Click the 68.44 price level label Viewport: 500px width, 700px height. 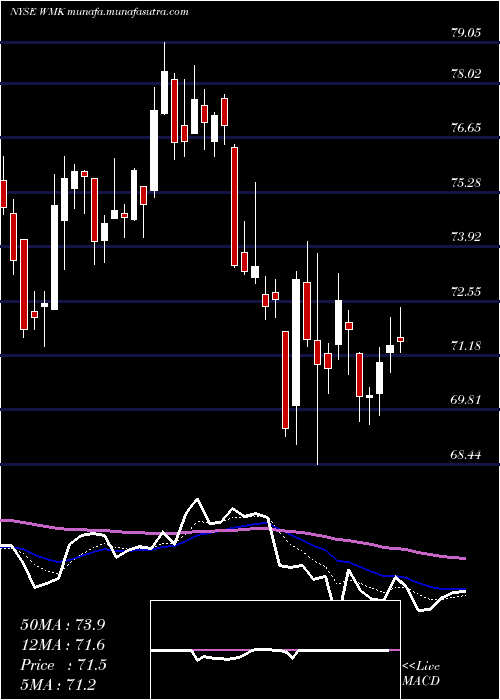(467, 455)
